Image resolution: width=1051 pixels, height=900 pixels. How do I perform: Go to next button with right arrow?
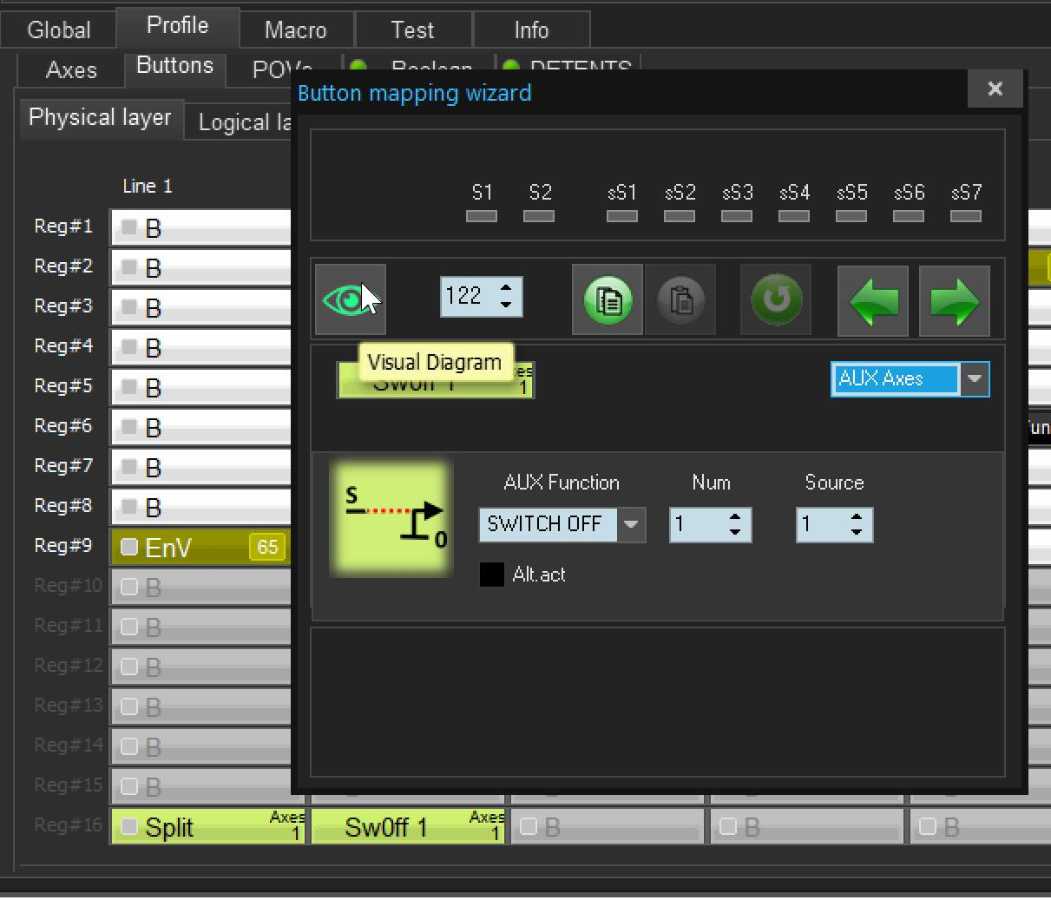point(954,301)
